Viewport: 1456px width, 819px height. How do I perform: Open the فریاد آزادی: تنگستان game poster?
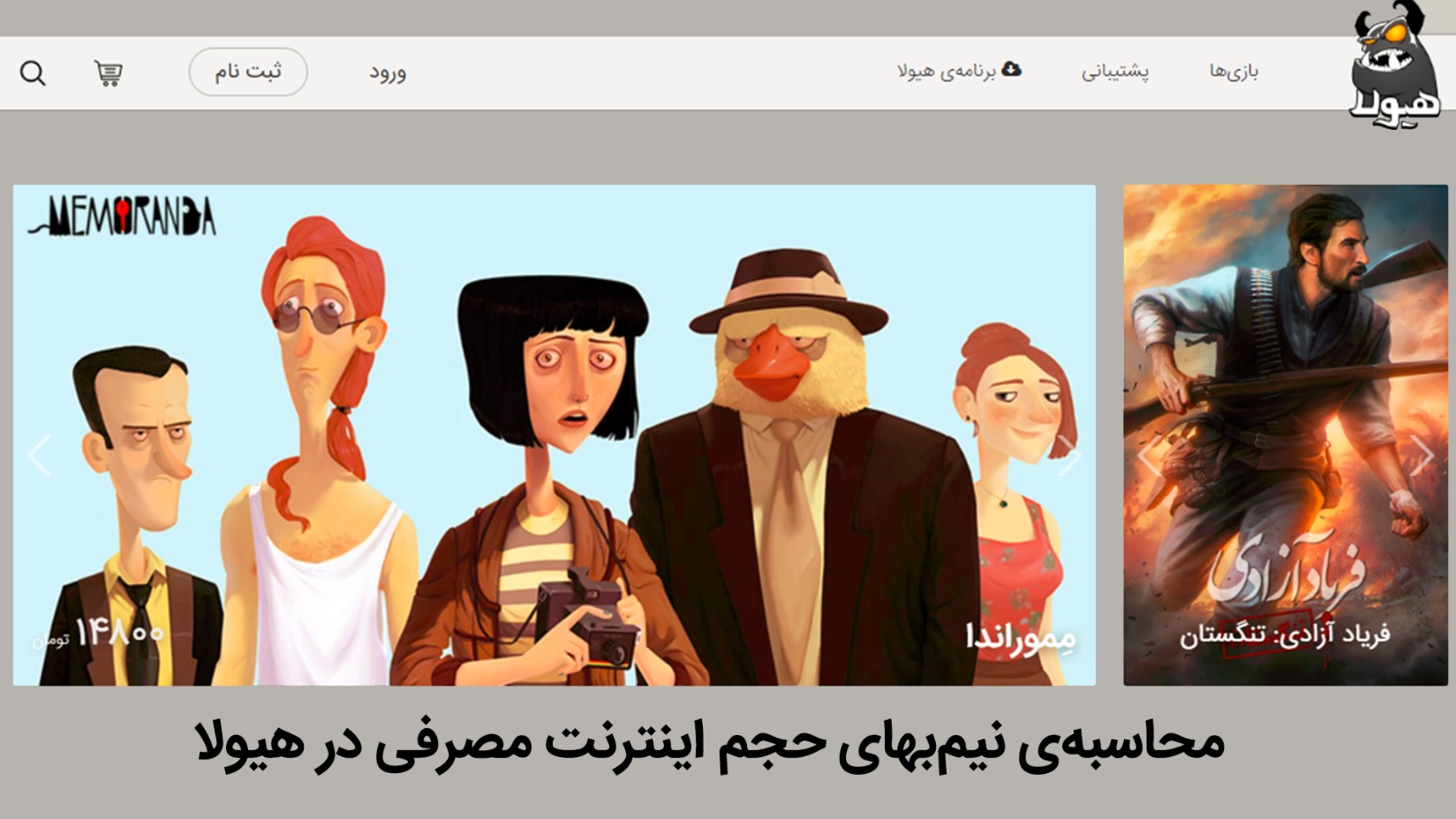pyautogui.click(x=1286, y=435)
